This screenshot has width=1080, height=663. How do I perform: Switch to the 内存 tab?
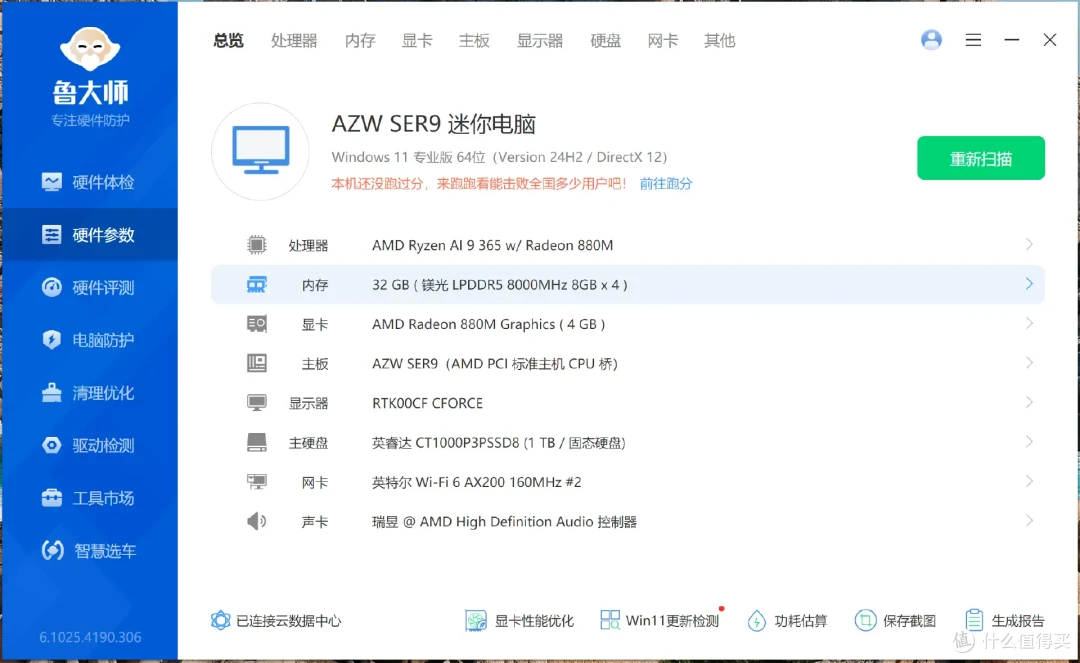point(360,41)
